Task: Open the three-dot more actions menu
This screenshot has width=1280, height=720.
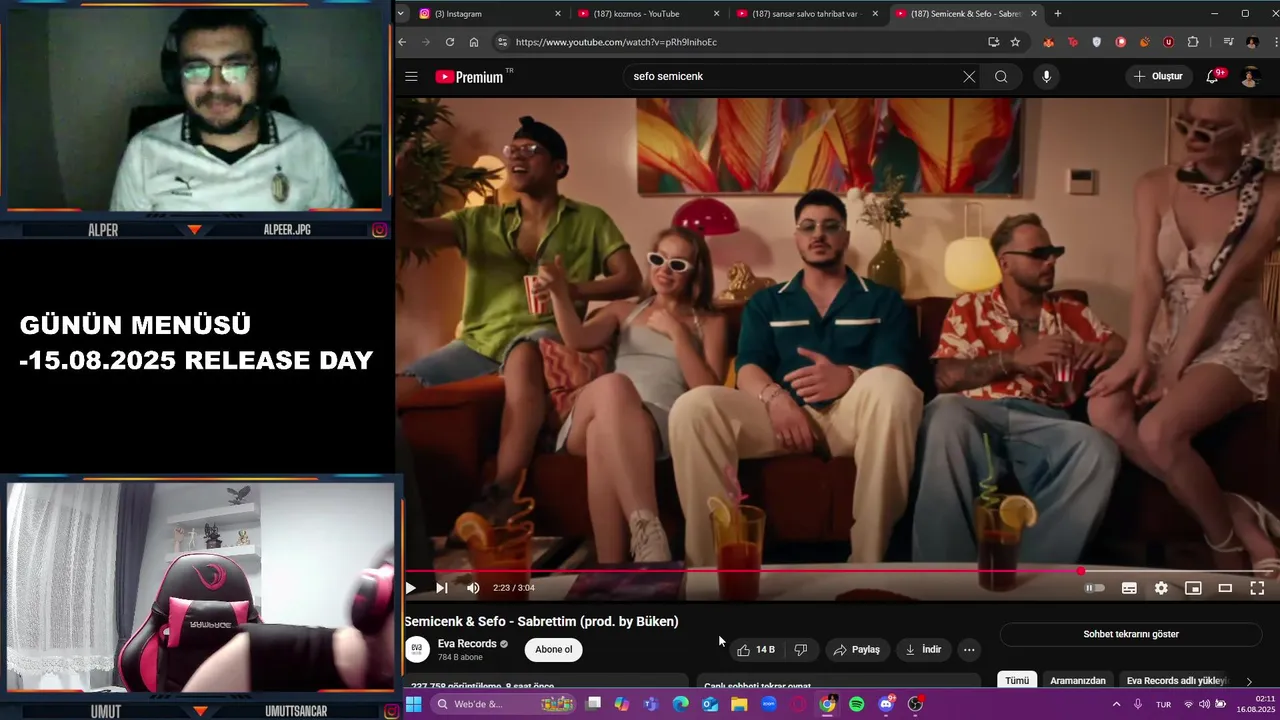Action: 969,650
